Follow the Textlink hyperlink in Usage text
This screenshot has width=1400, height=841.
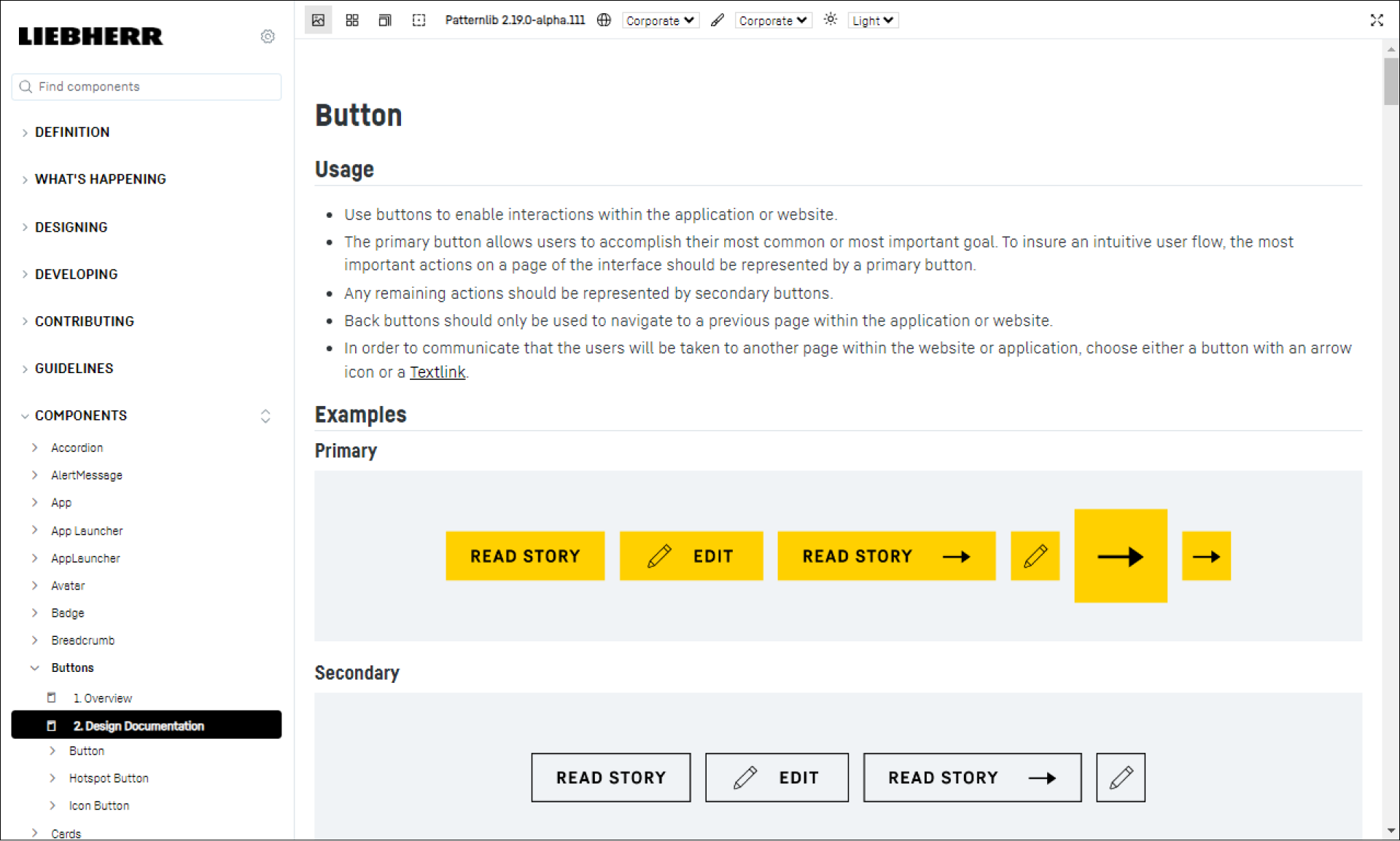coord(437,372)
